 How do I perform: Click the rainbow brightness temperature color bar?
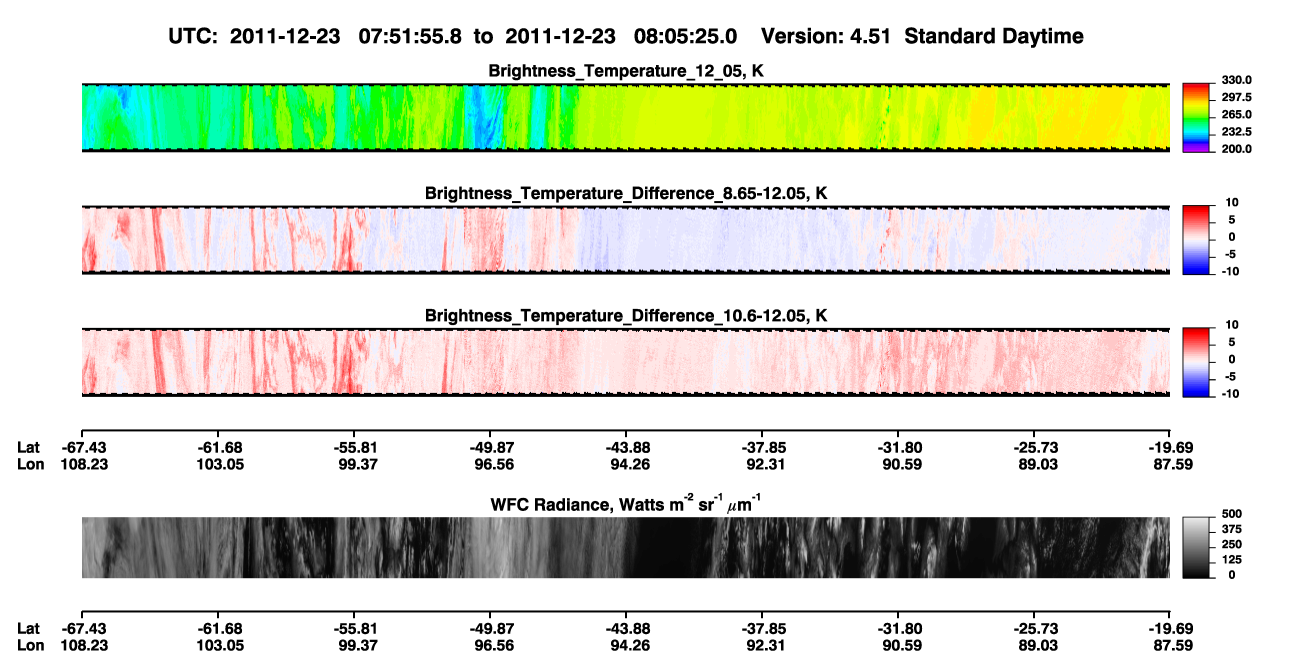1197,118
